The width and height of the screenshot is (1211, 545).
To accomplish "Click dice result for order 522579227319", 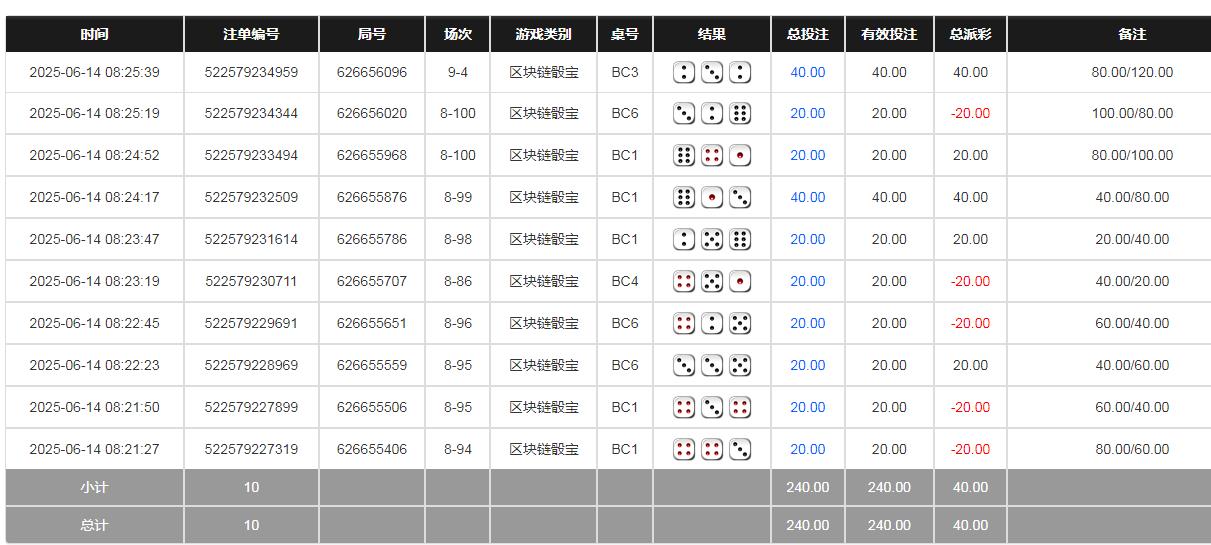I will [x=712, y=450].
